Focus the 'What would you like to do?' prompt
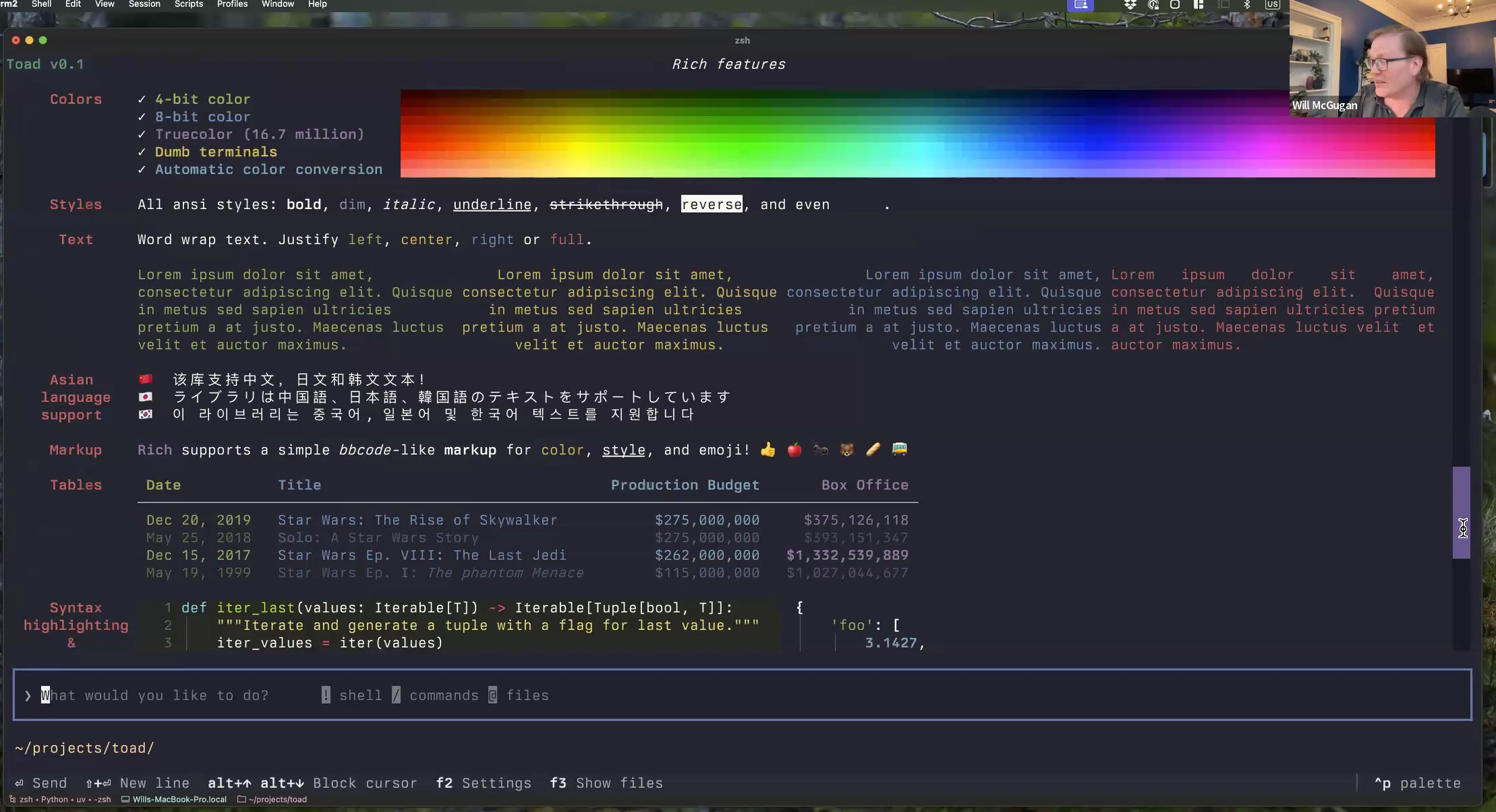This screenshot has width=1496, height=812. pos(155,695)
